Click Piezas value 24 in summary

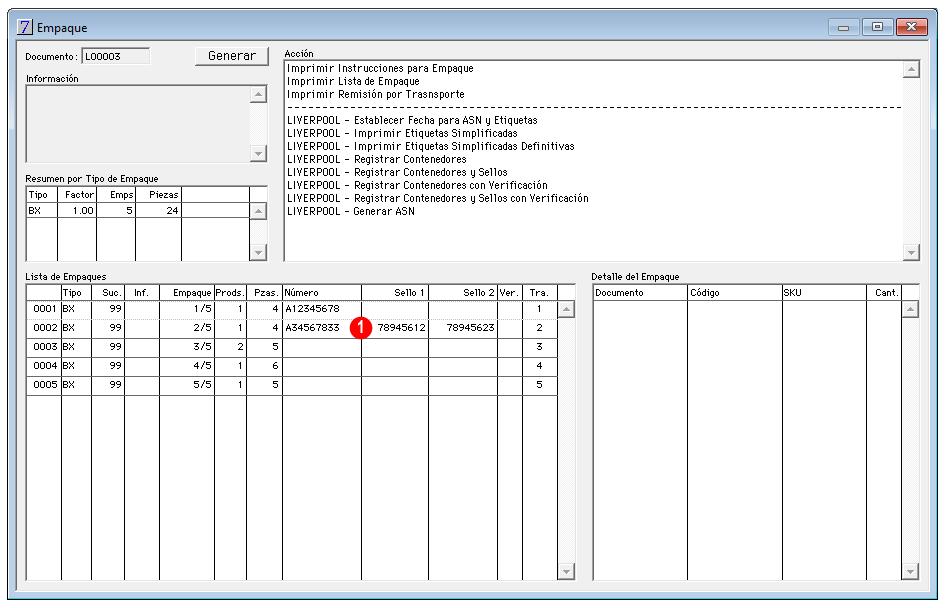point(172,211)
